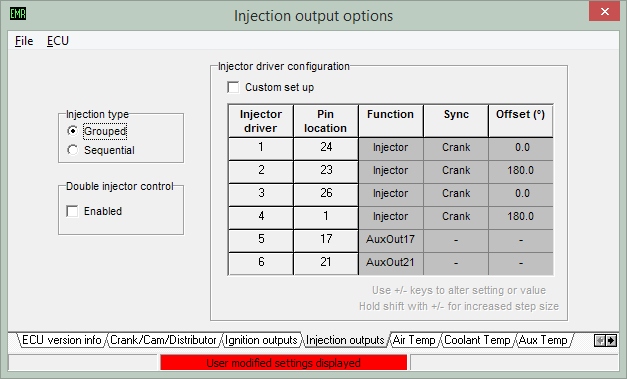
Task: Enable Double injector control checkbox
Action: 72,211
